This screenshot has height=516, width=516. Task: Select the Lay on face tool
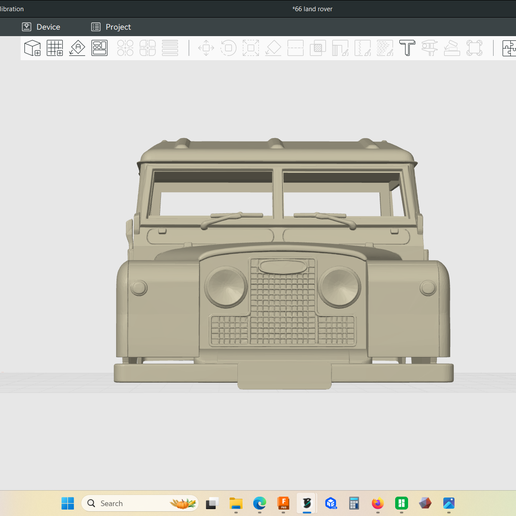pos(273,48)
